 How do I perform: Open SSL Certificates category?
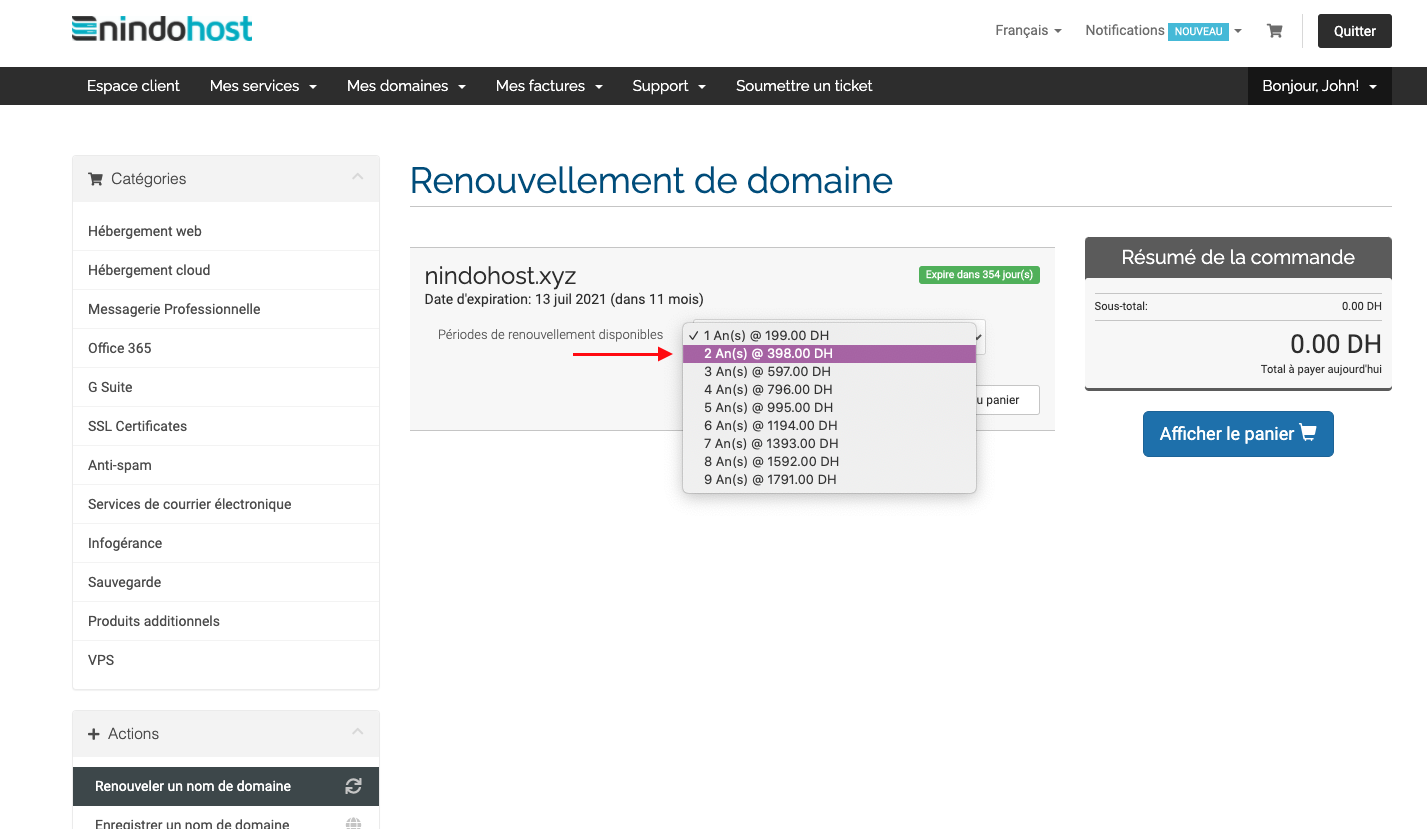point(226,426)
